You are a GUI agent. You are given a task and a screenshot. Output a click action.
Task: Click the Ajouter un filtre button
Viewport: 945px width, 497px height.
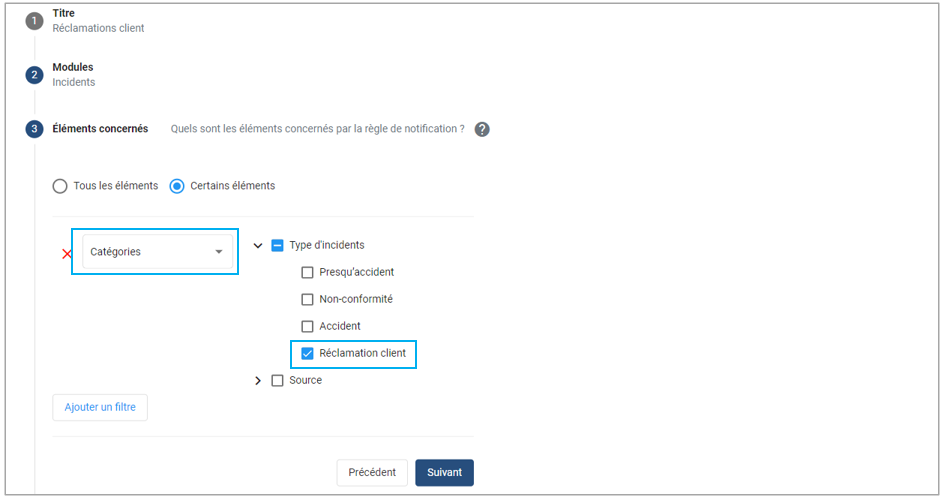click(100, 407)
